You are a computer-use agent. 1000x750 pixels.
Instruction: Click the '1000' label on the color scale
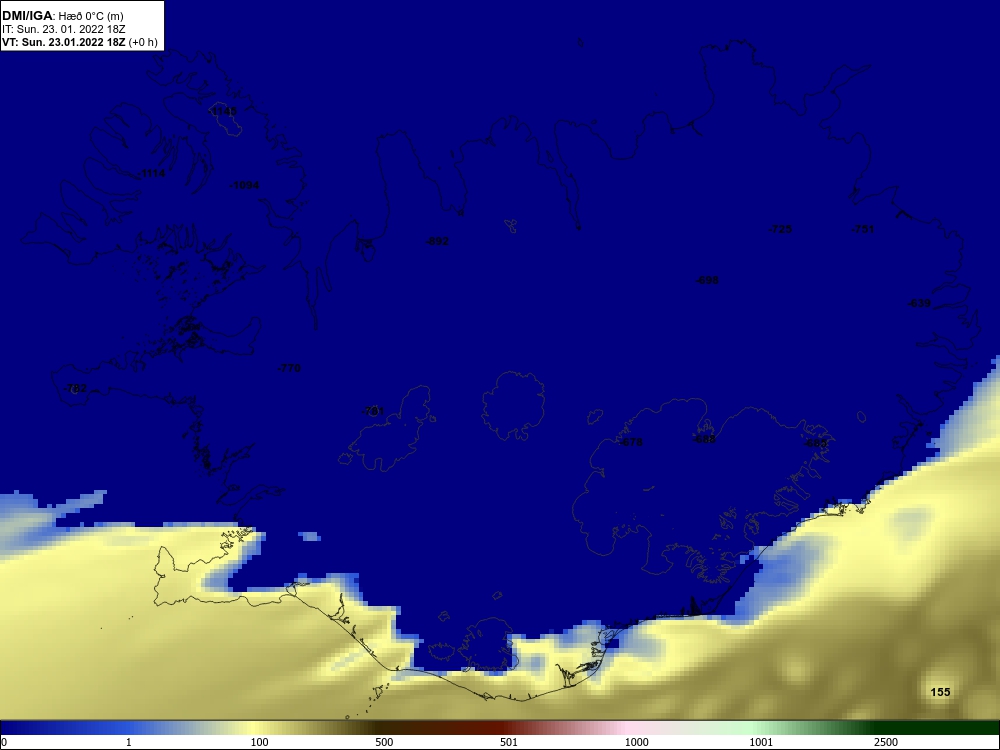tap(636, 742)
